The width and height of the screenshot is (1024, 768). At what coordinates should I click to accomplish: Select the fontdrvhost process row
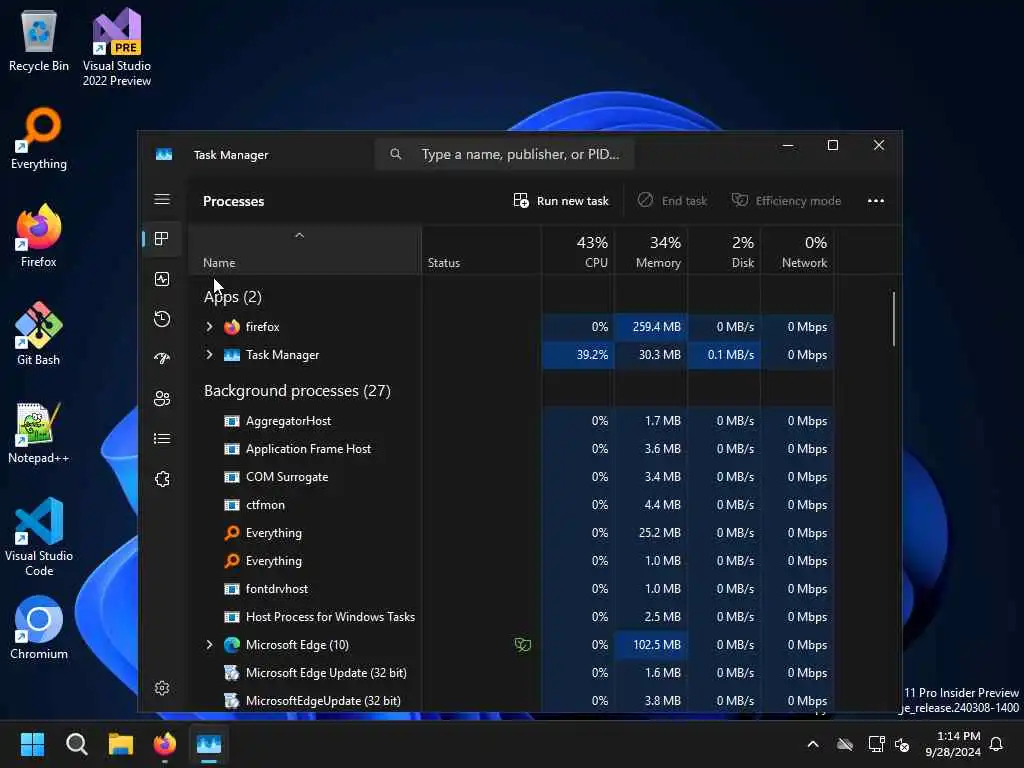point(511,588)
